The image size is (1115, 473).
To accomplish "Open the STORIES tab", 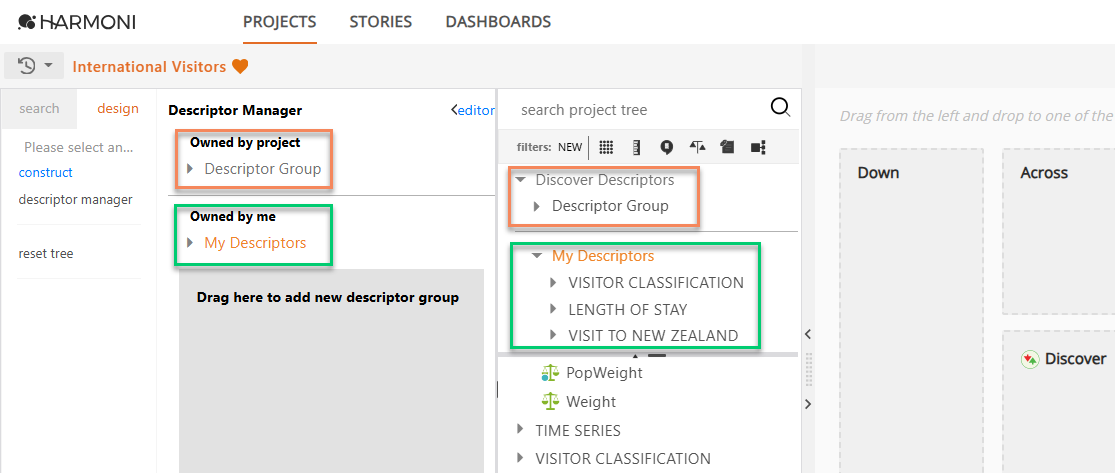I will click(380, 22).
